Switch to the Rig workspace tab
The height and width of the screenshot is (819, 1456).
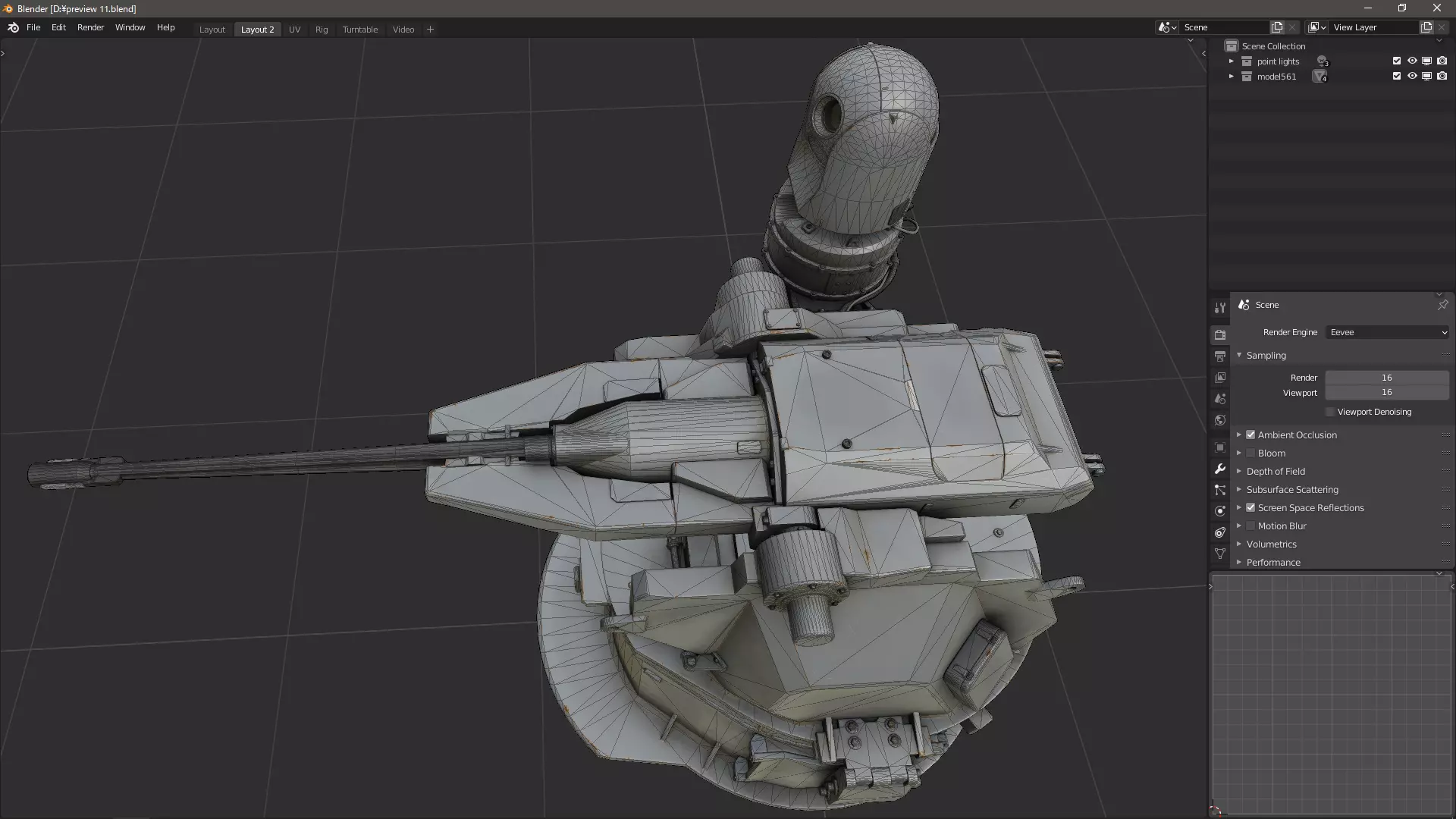(322, 30)
